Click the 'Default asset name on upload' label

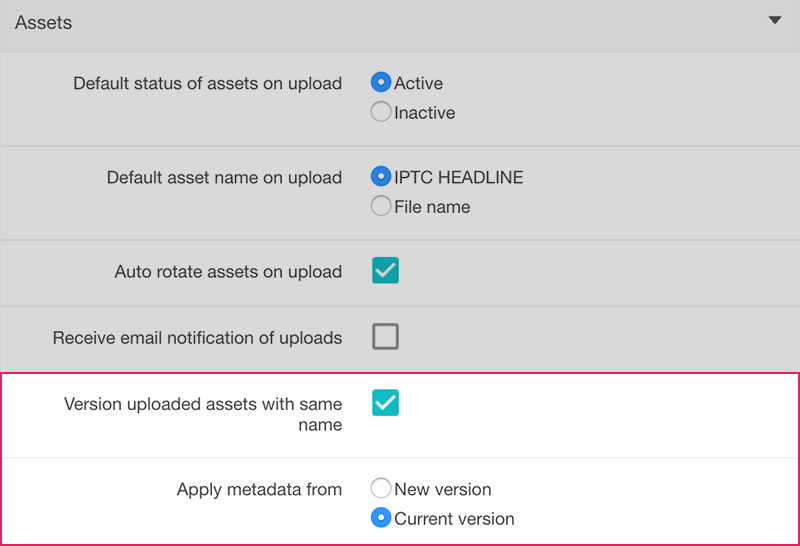224,177
